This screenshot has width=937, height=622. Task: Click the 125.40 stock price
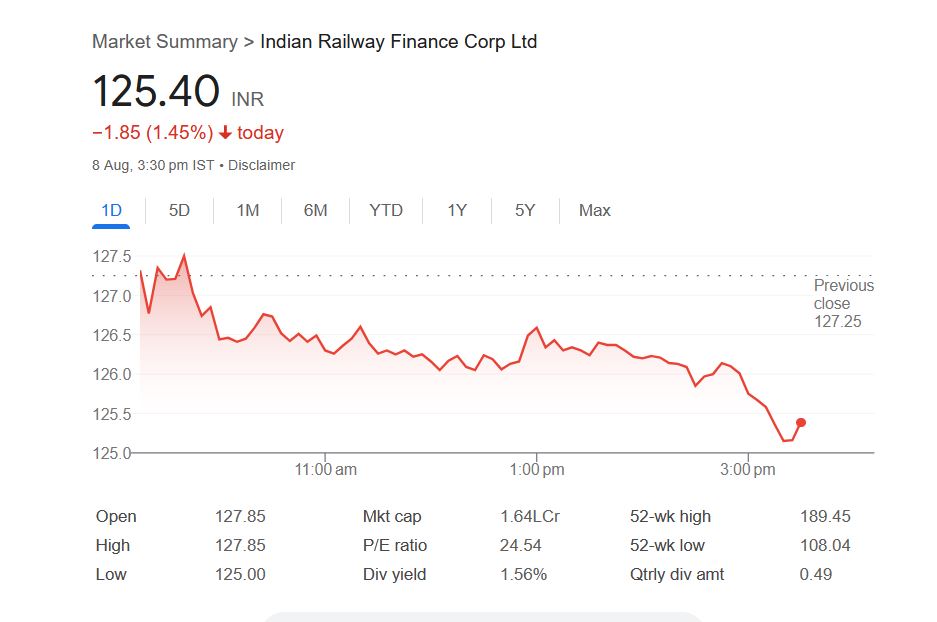[x=156, y=92]
